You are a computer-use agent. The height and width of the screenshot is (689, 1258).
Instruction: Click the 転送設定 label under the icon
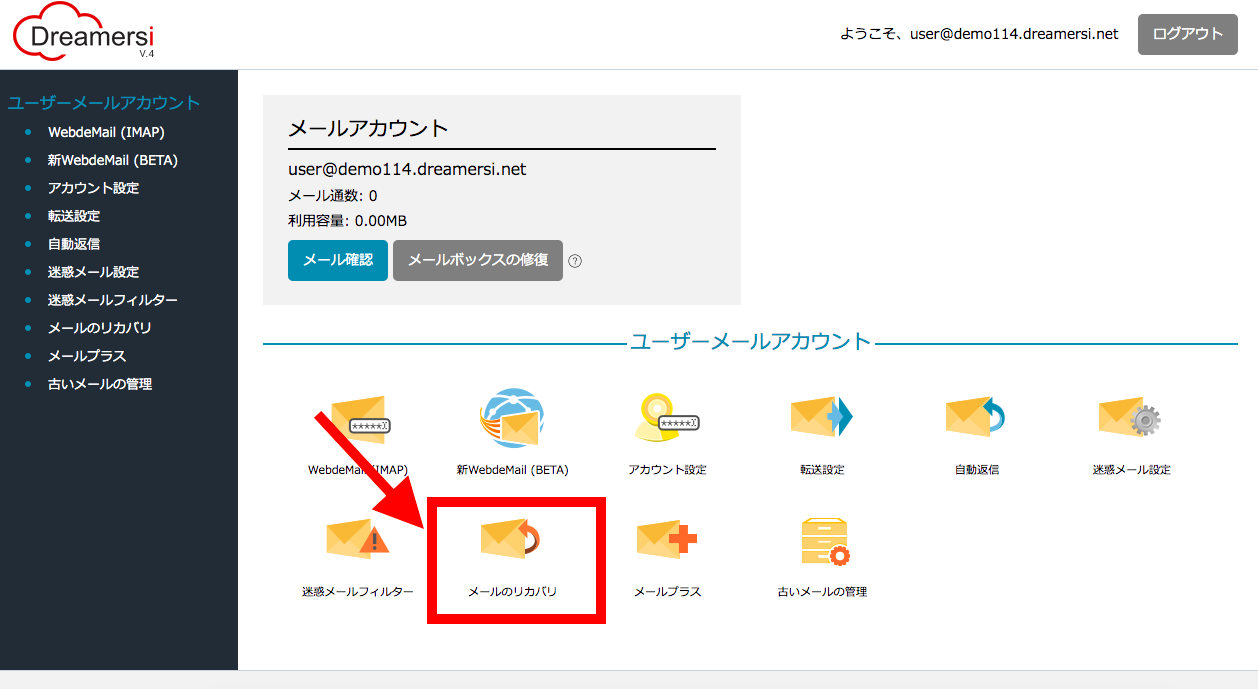(822, 470)
